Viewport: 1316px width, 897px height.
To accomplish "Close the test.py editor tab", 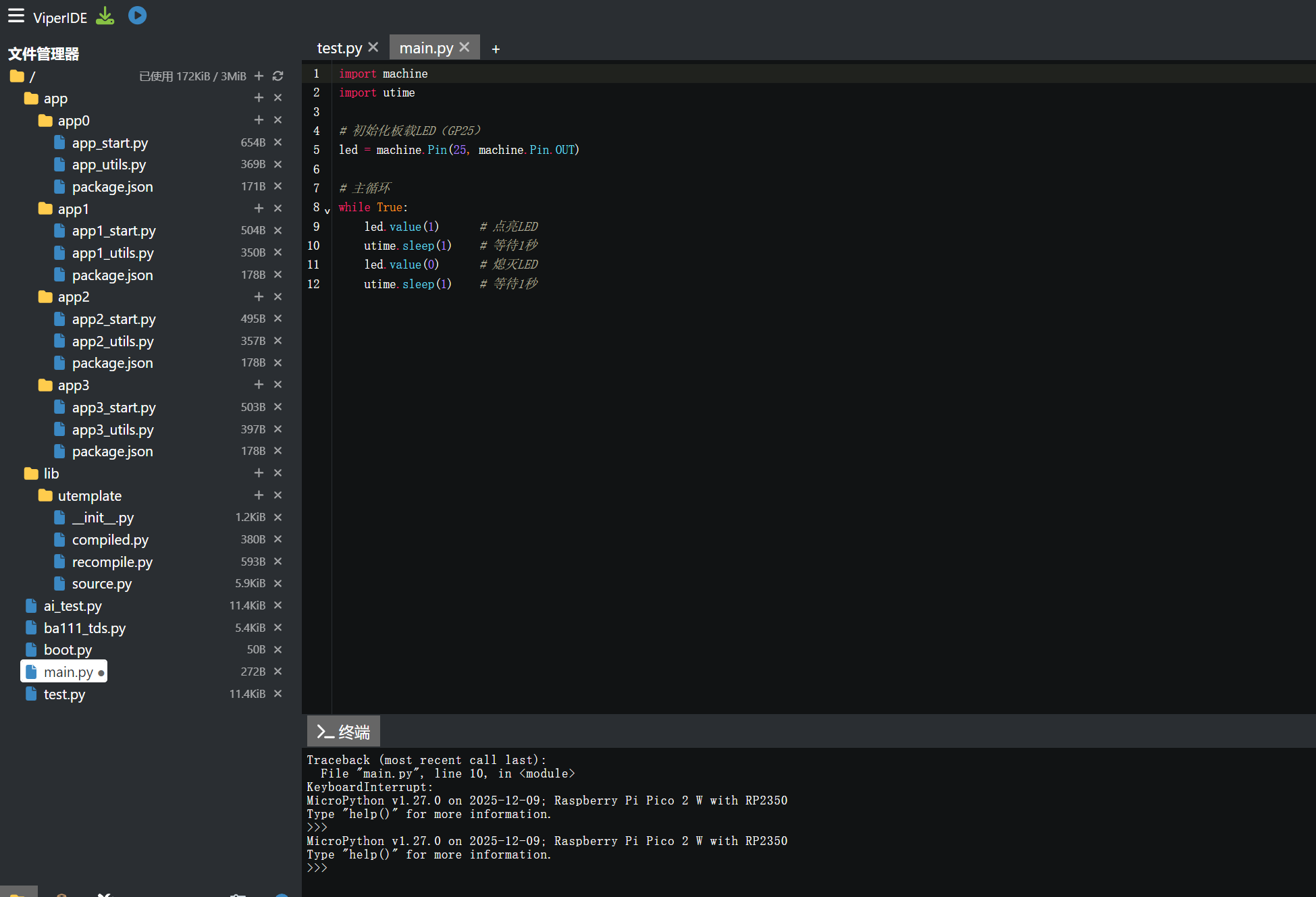I will pos(373,47).
